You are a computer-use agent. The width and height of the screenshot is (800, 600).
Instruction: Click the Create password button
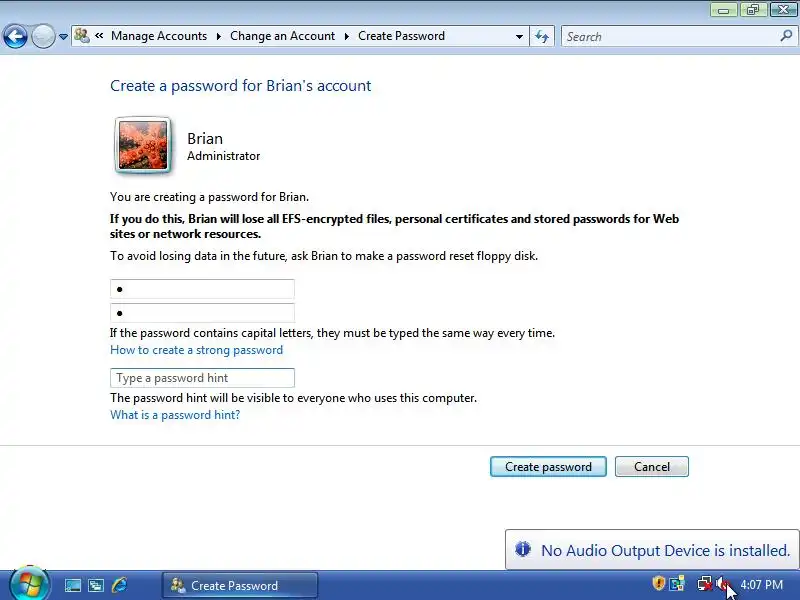[x=548, y=467]
